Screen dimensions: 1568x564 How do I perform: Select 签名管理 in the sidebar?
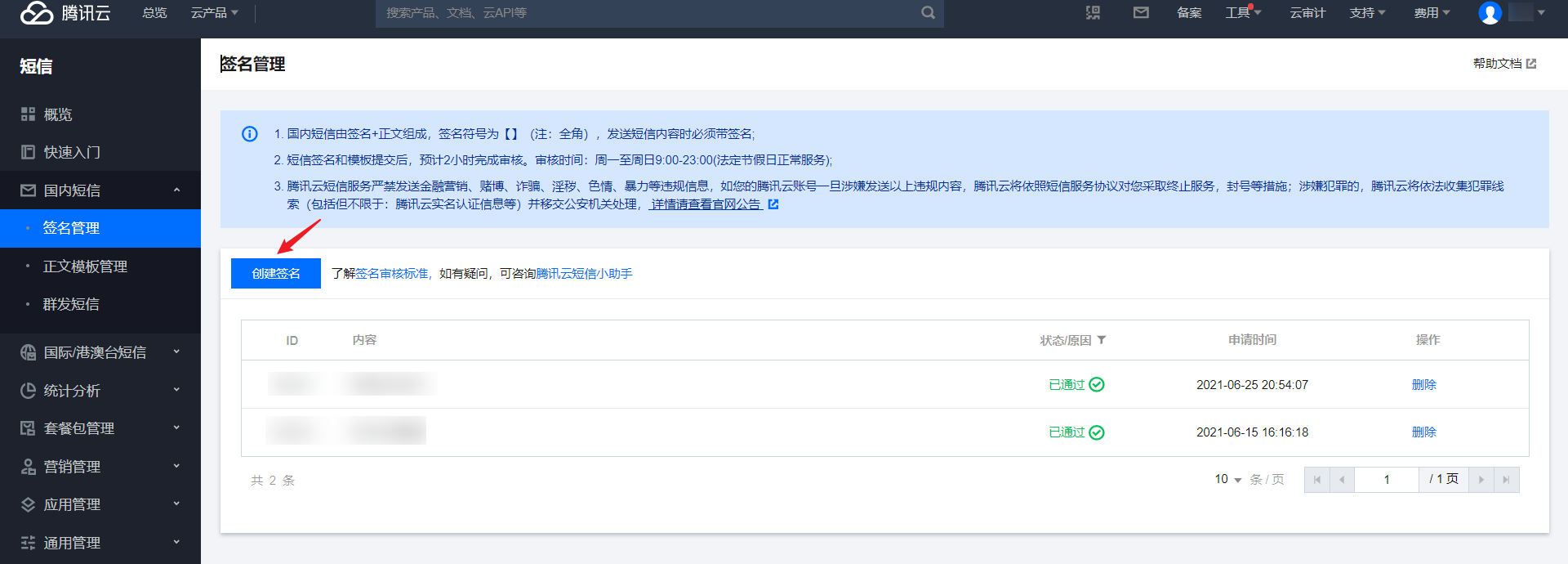(x=100, y=228)
